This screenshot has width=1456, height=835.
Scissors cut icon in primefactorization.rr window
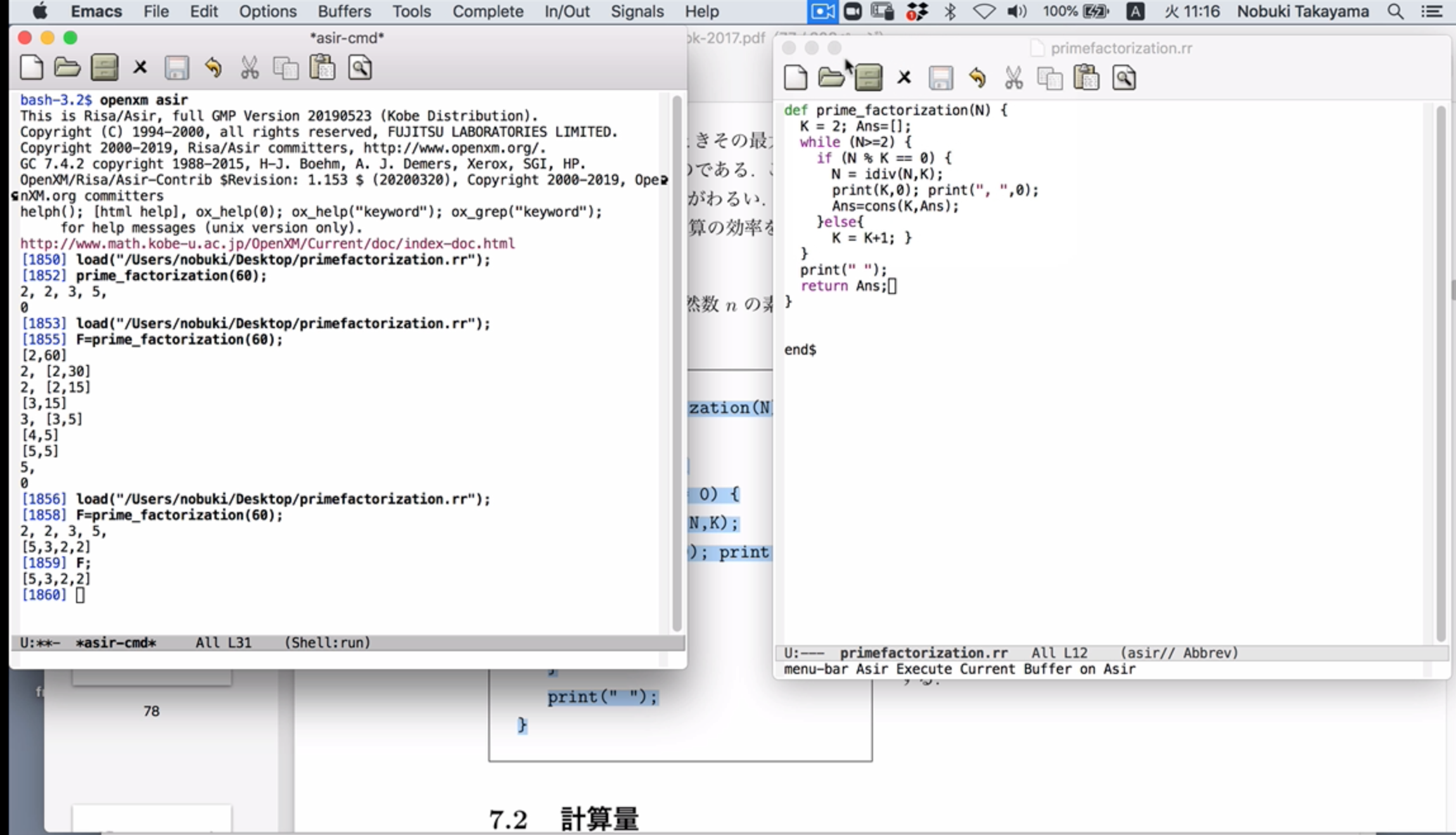click(x=1014, y=78)
